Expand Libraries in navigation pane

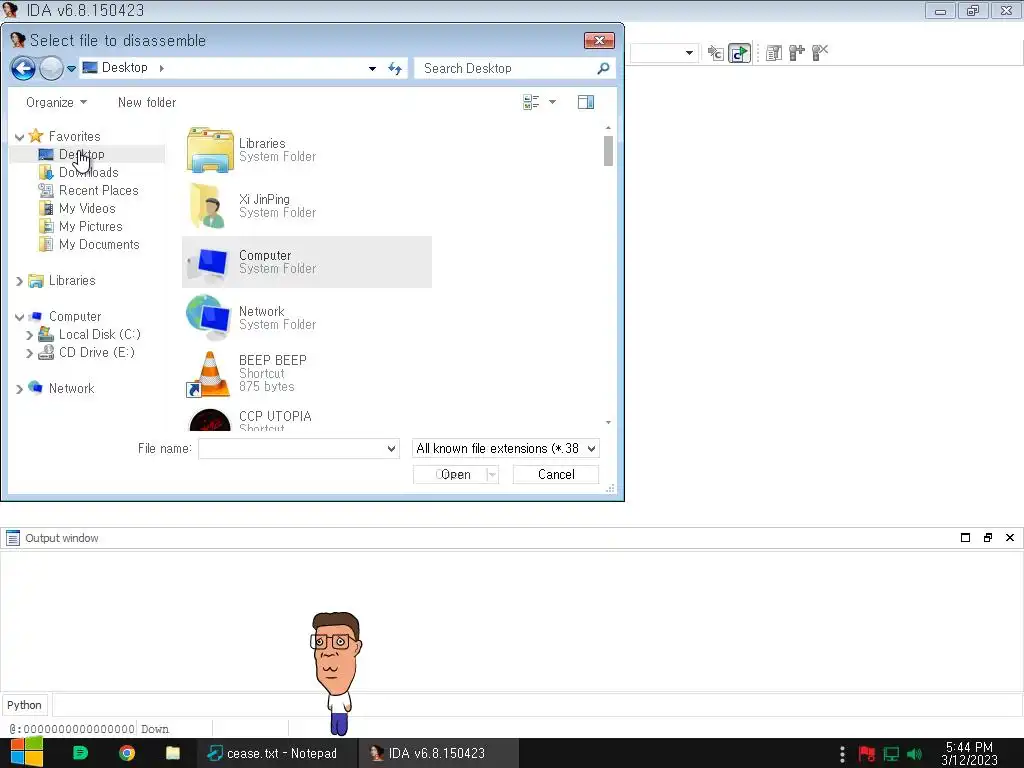[x=20, y=281]
